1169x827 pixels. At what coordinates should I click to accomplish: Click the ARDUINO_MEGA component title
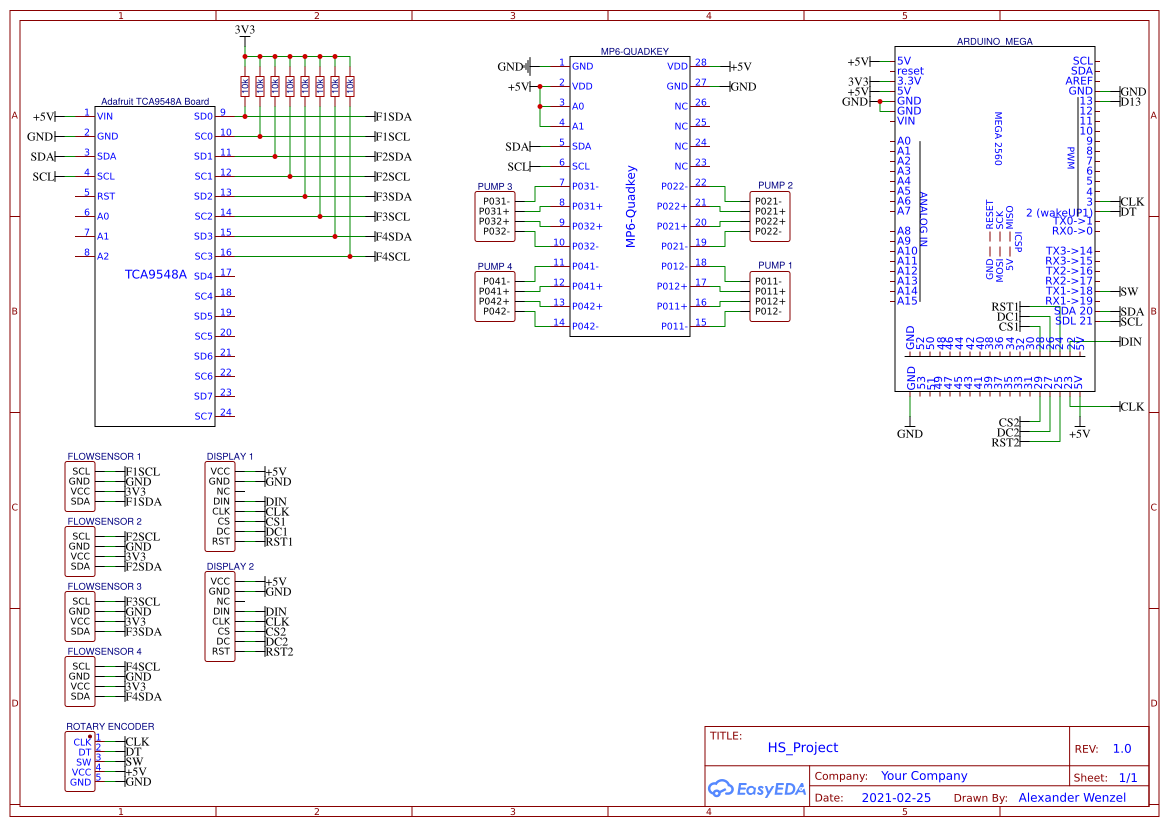(x=994, y=42)
